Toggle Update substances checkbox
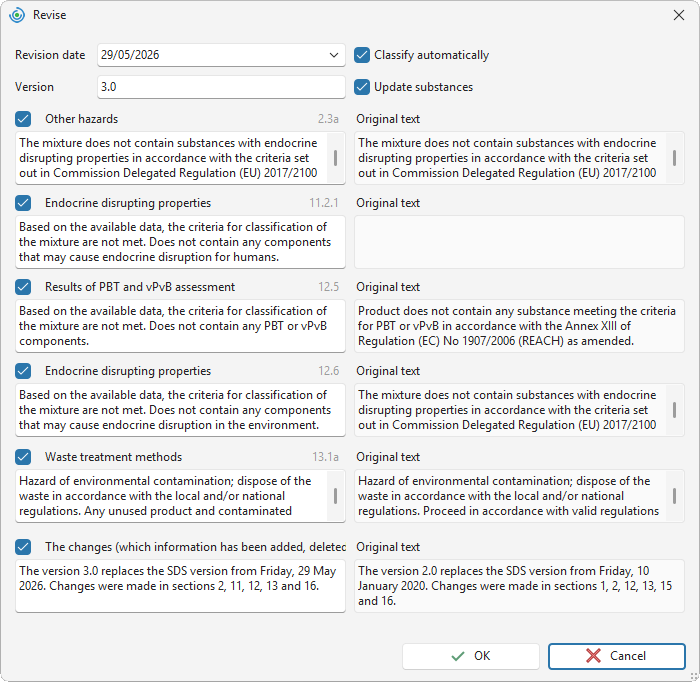The image size is (700, 682). point(362,87)
